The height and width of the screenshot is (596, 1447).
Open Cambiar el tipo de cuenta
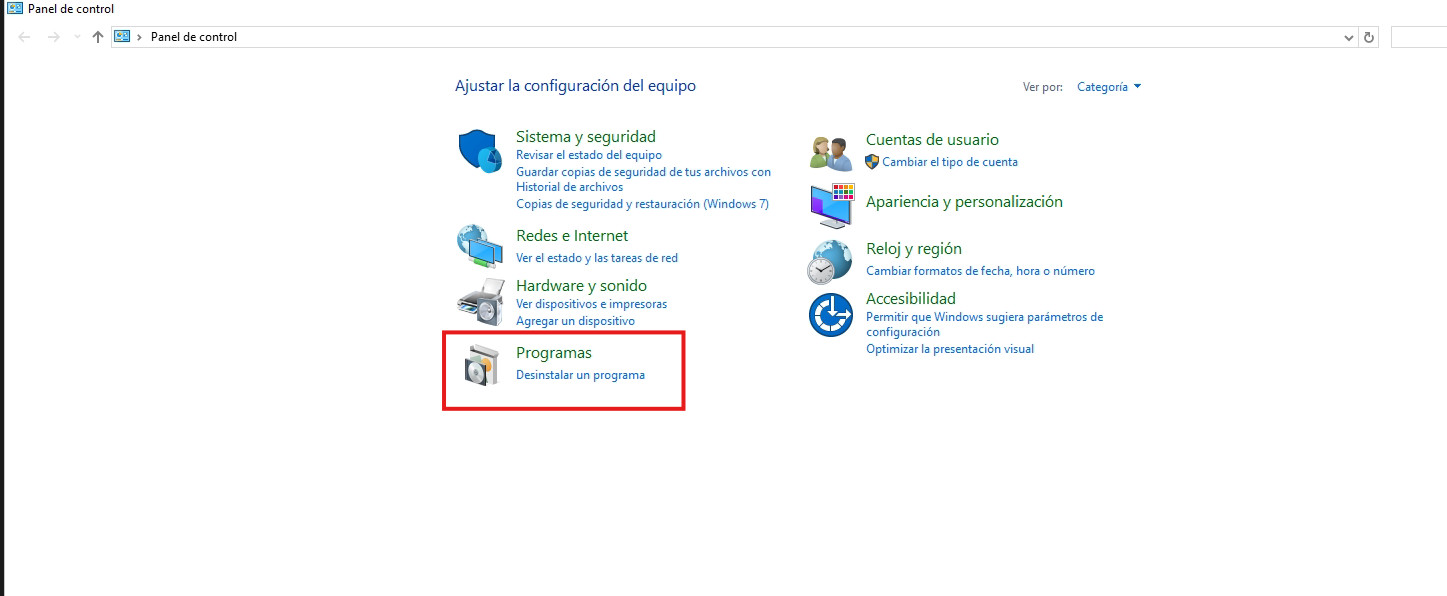[x=949, y=162]
